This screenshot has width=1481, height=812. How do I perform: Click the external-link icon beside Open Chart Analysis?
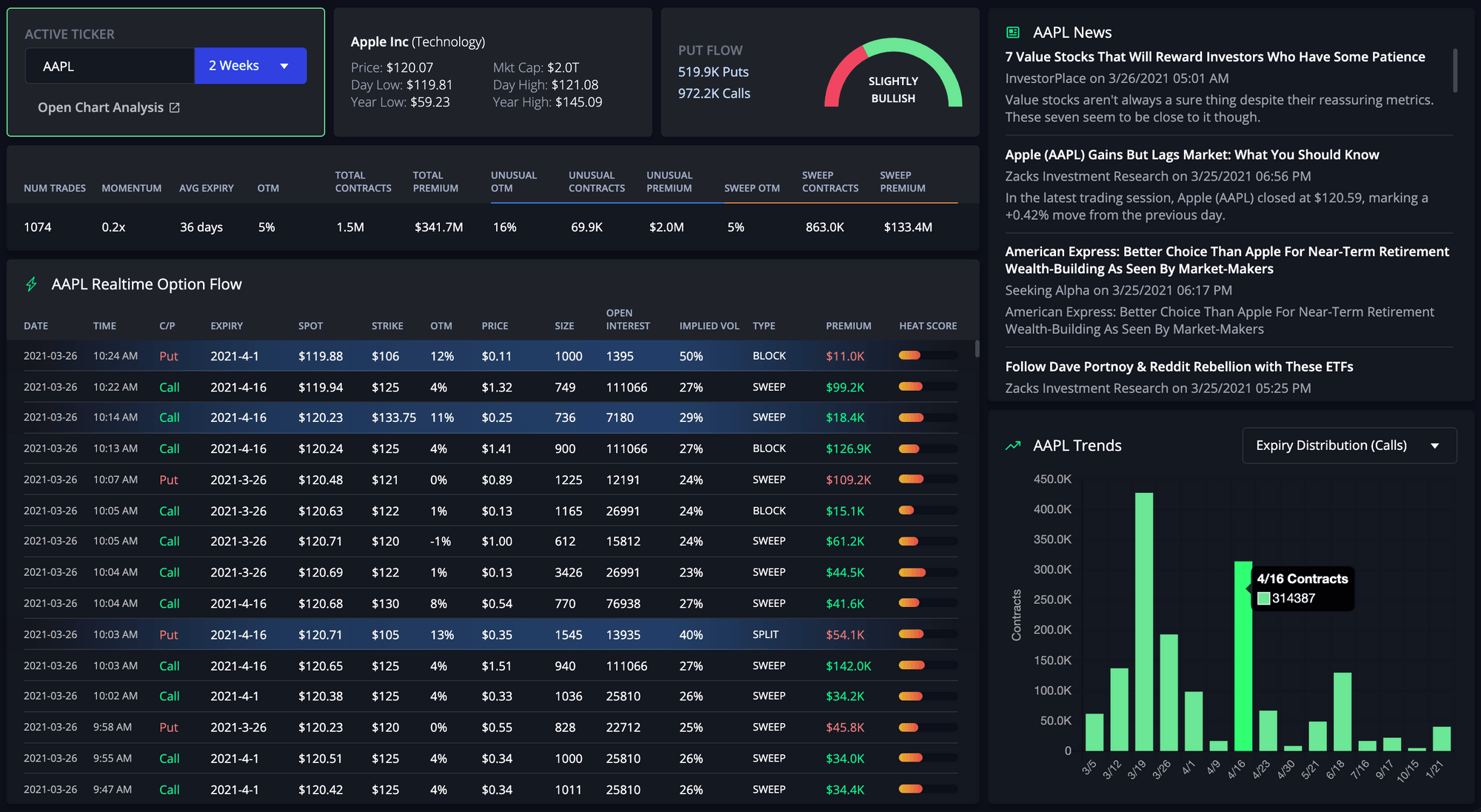pyautogui.click(x=174, y=107)
